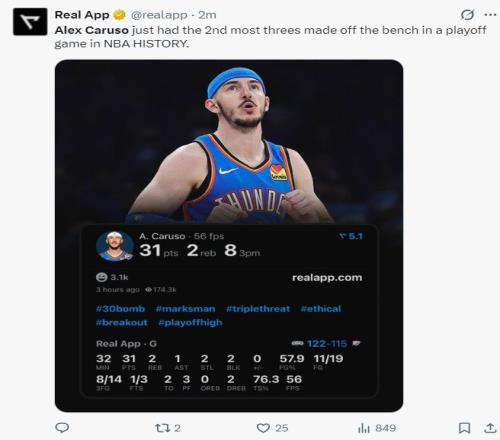
Task: Click the Real App display name
Action: (x=82, y=15)
